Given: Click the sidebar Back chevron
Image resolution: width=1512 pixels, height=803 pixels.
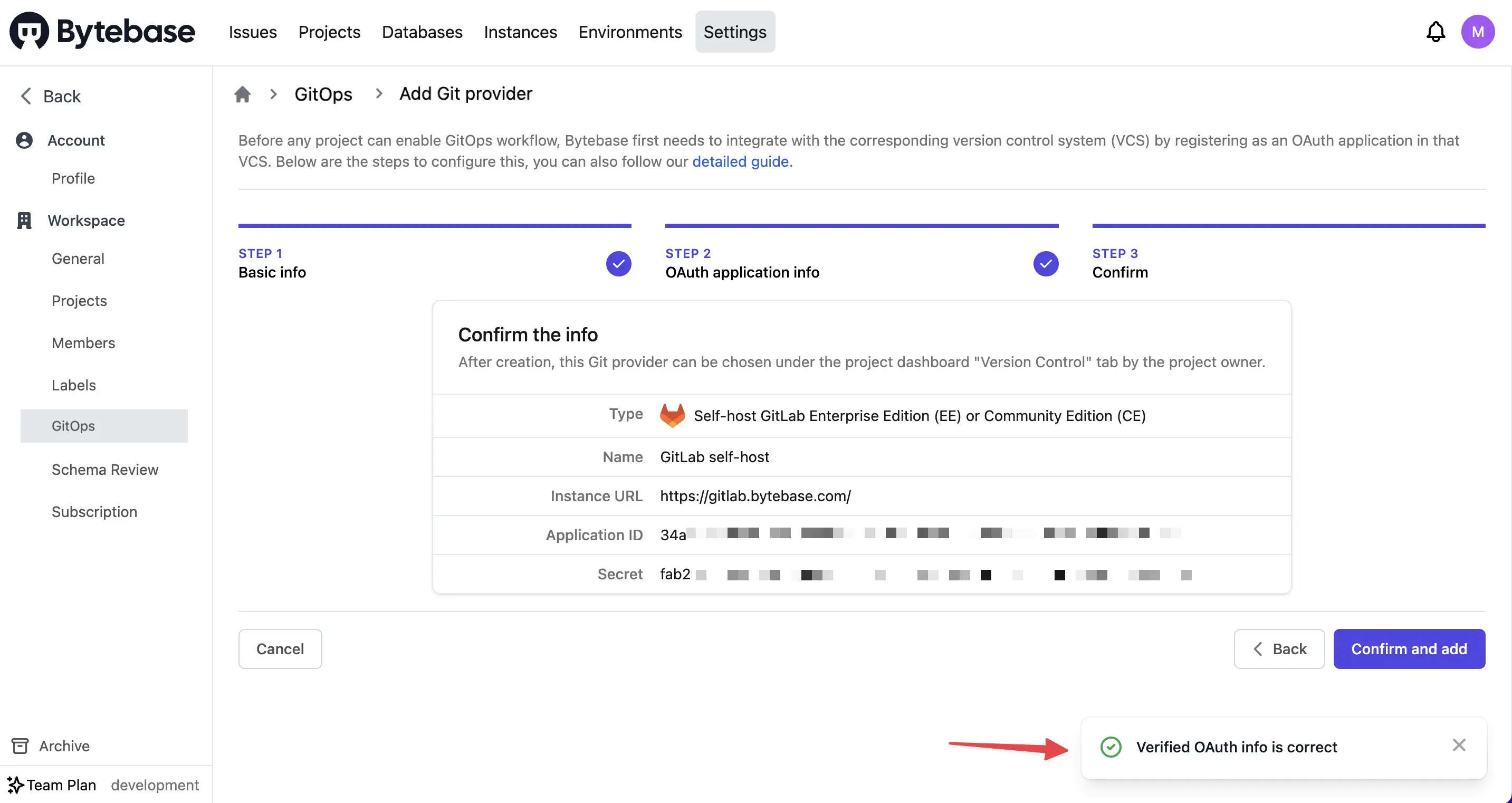Looking at the screenshot, I should pos(26,95).
